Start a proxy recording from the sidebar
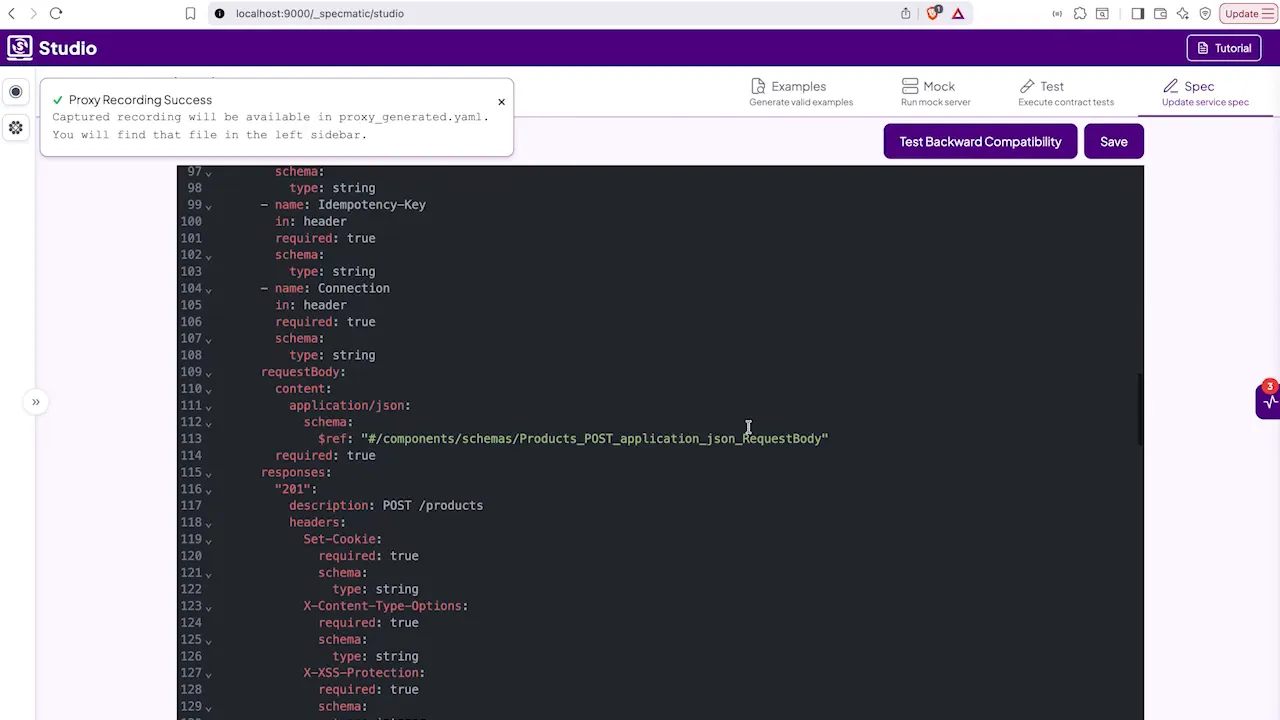 [x=15, y=92]
